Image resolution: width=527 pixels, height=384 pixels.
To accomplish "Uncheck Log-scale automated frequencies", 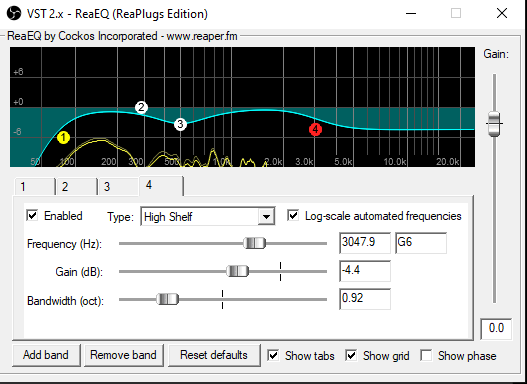I will [293, 216].
